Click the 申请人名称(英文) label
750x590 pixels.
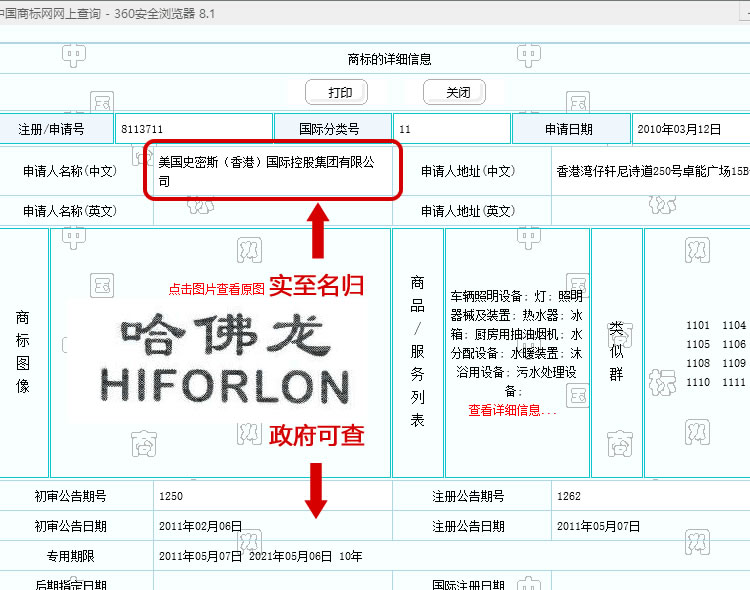click(x=70, y=211)
